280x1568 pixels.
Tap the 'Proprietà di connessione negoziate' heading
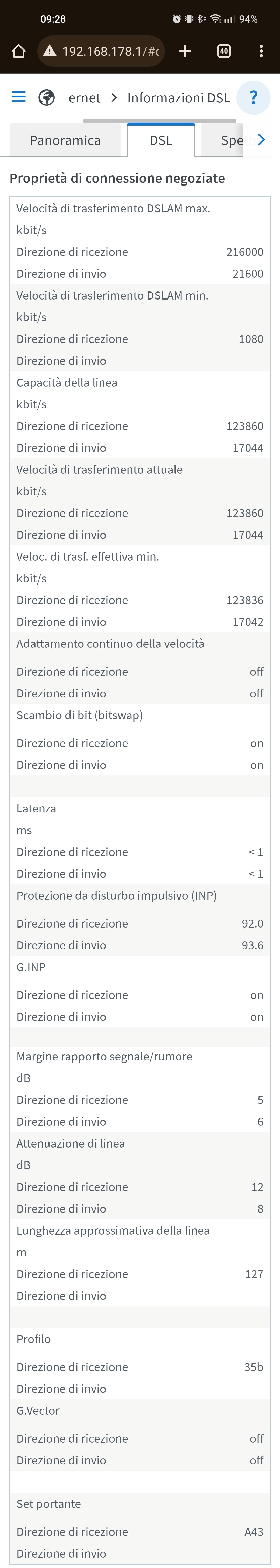(x=117, y=178)
